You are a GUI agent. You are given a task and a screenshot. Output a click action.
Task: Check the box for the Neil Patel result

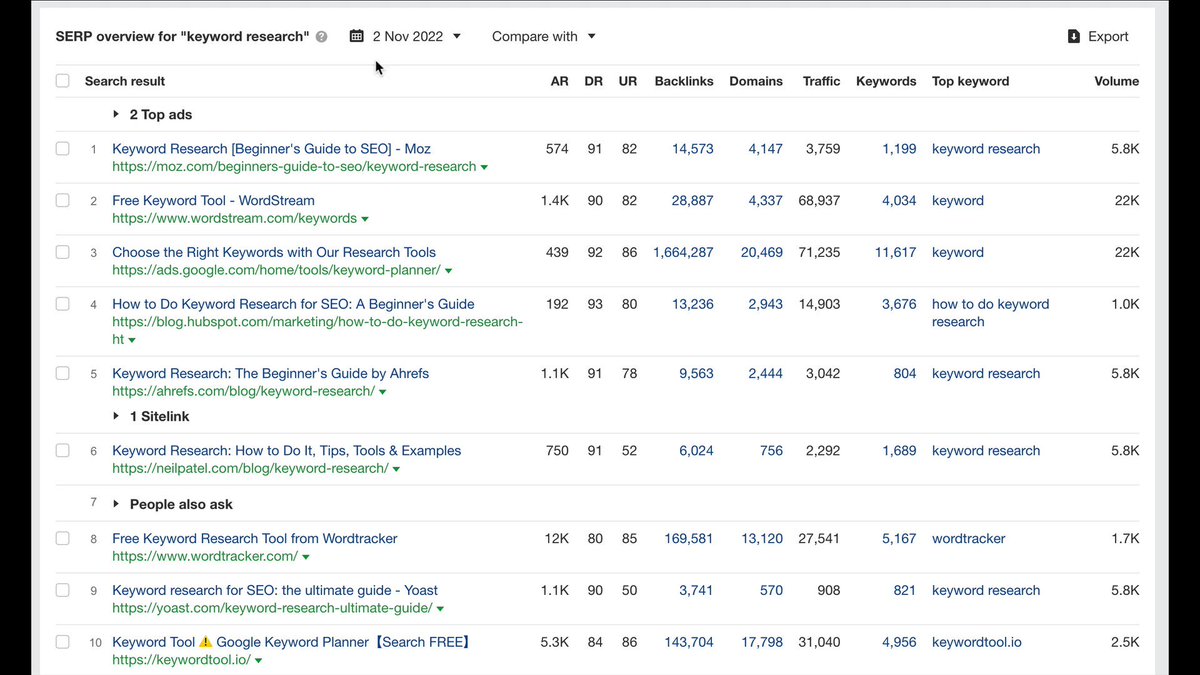63,451
